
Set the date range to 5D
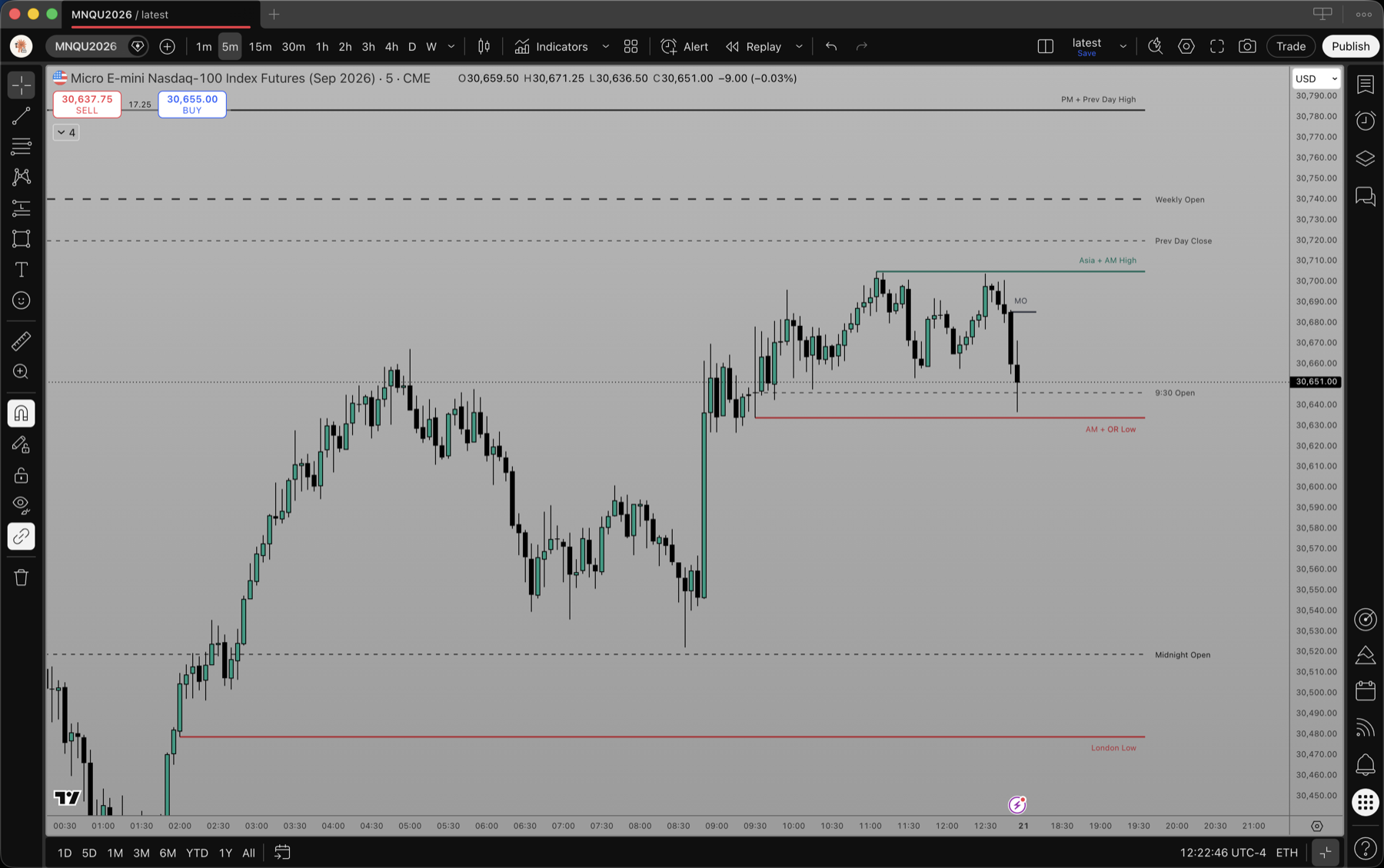click(89, 853)
